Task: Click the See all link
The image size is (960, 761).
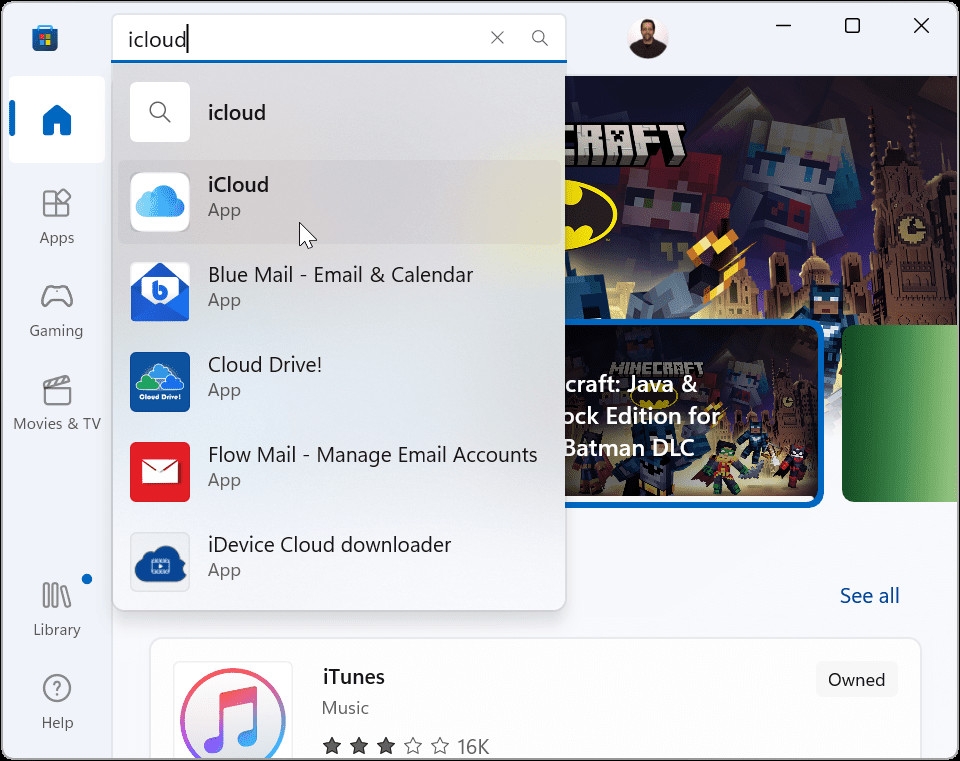Action: [869, 595]
